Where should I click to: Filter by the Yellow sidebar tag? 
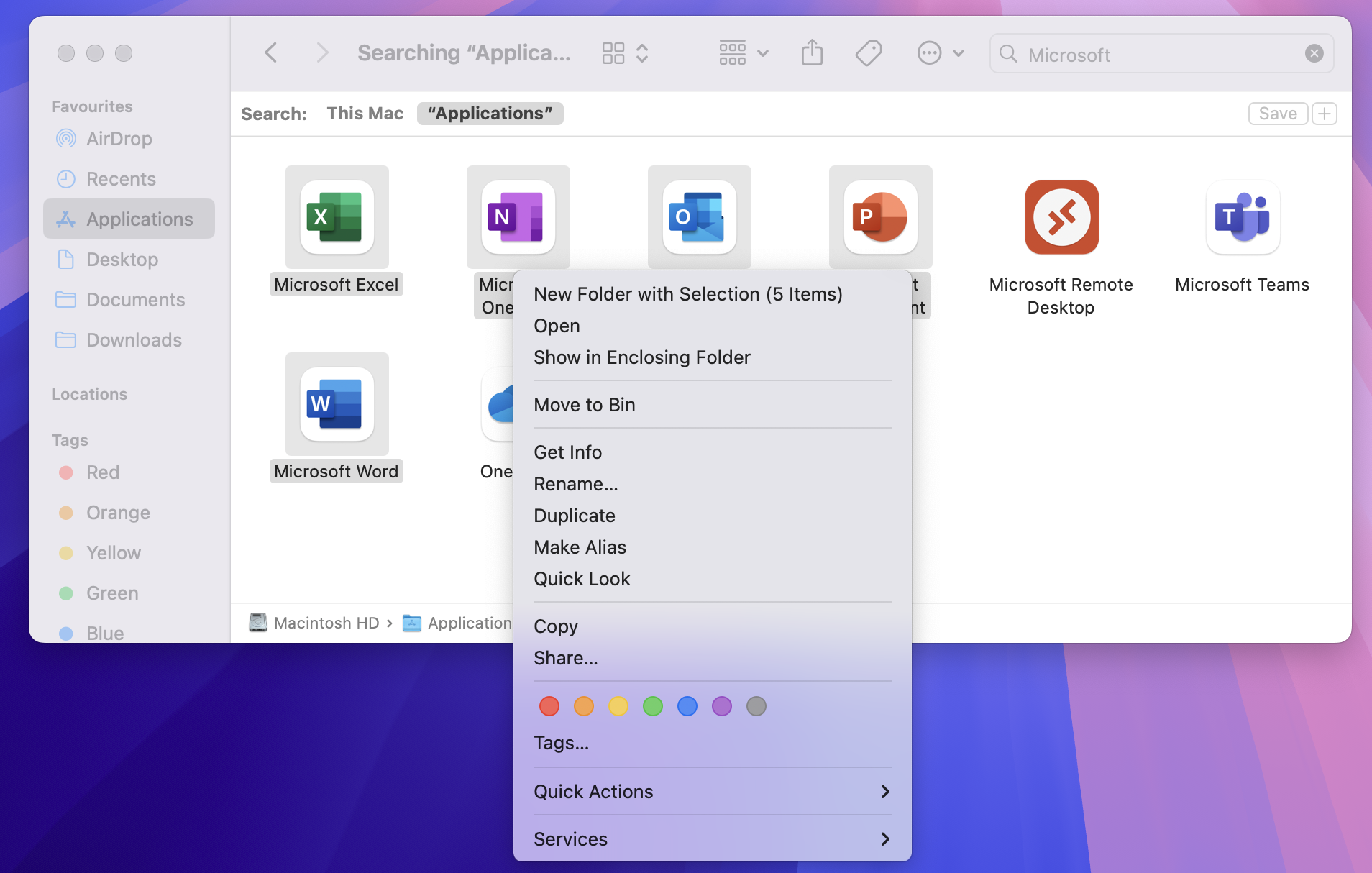pyautogui.click(x=129, y=553)
